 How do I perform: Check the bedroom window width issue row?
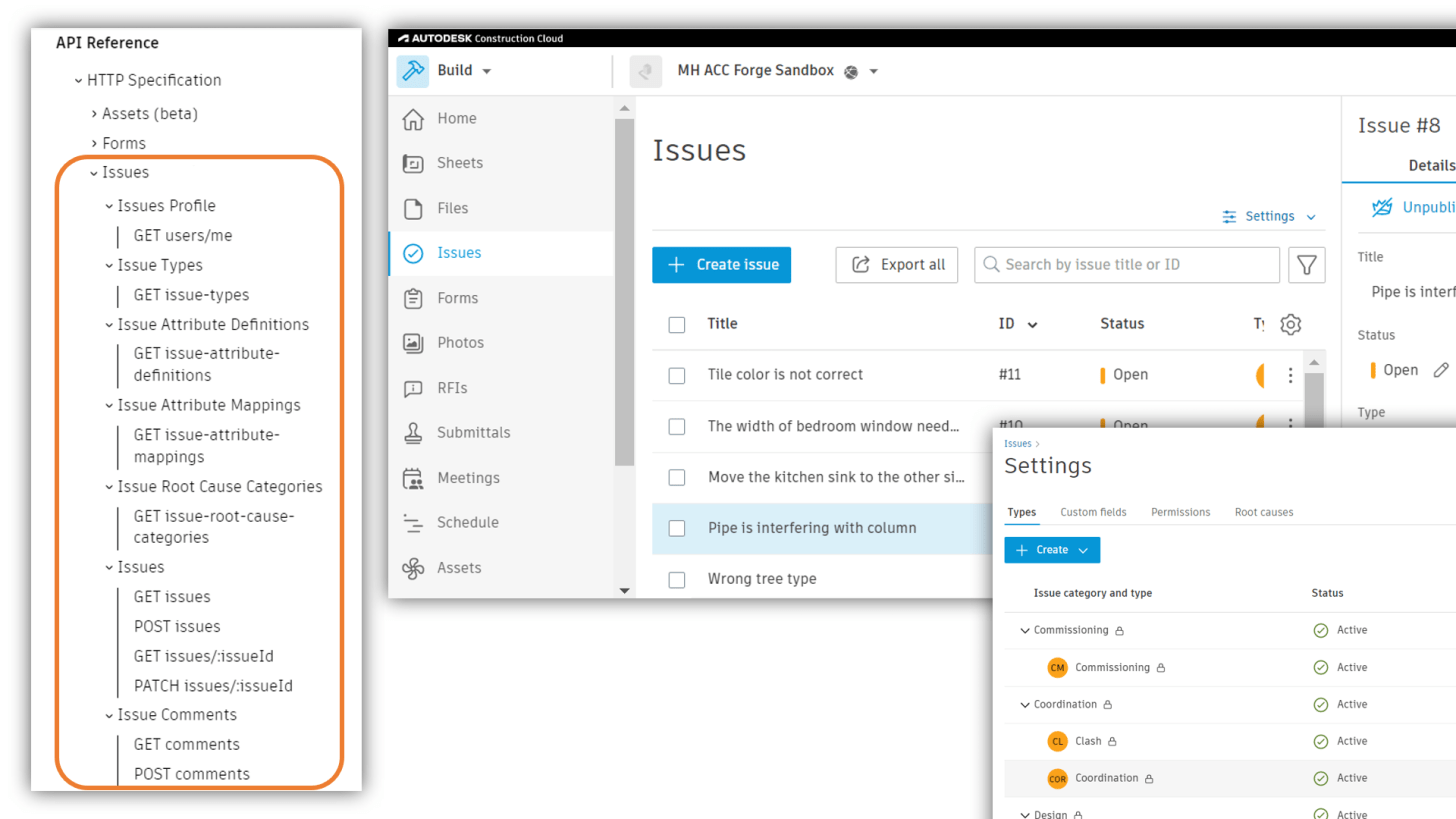coord(677,426)
